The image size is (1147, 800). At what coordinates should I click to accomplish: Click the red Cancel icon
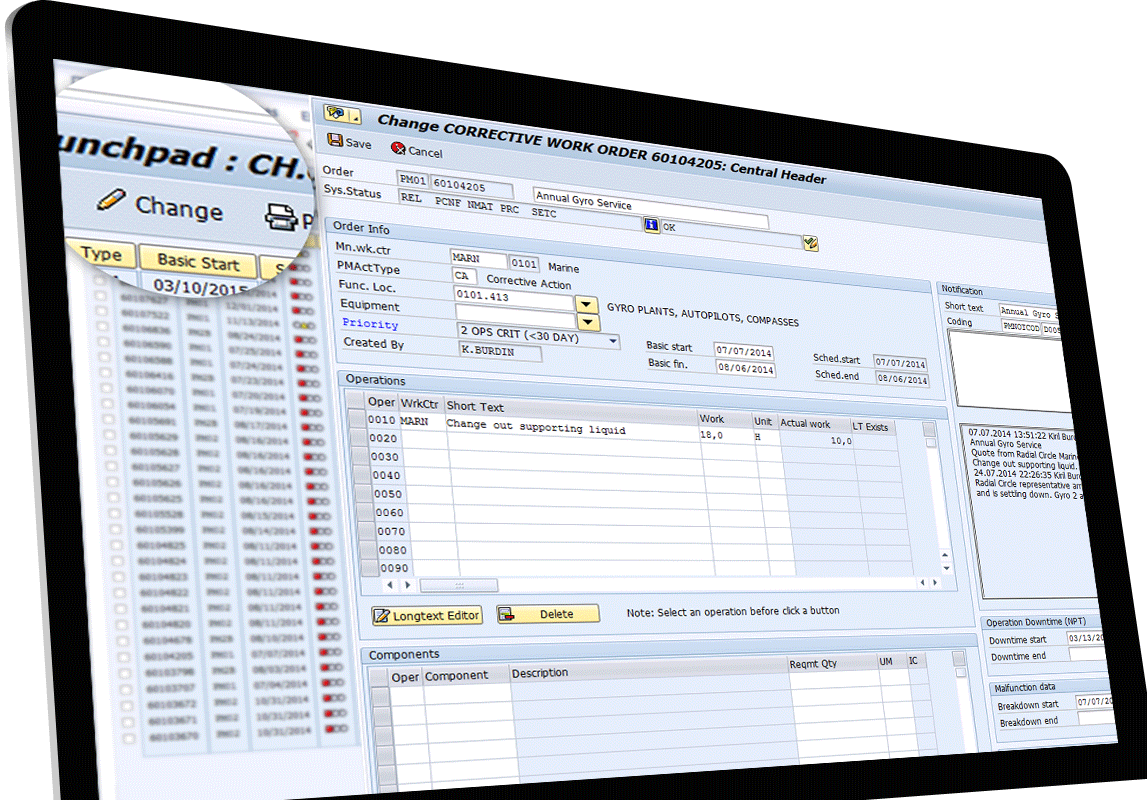pos(398,149)
